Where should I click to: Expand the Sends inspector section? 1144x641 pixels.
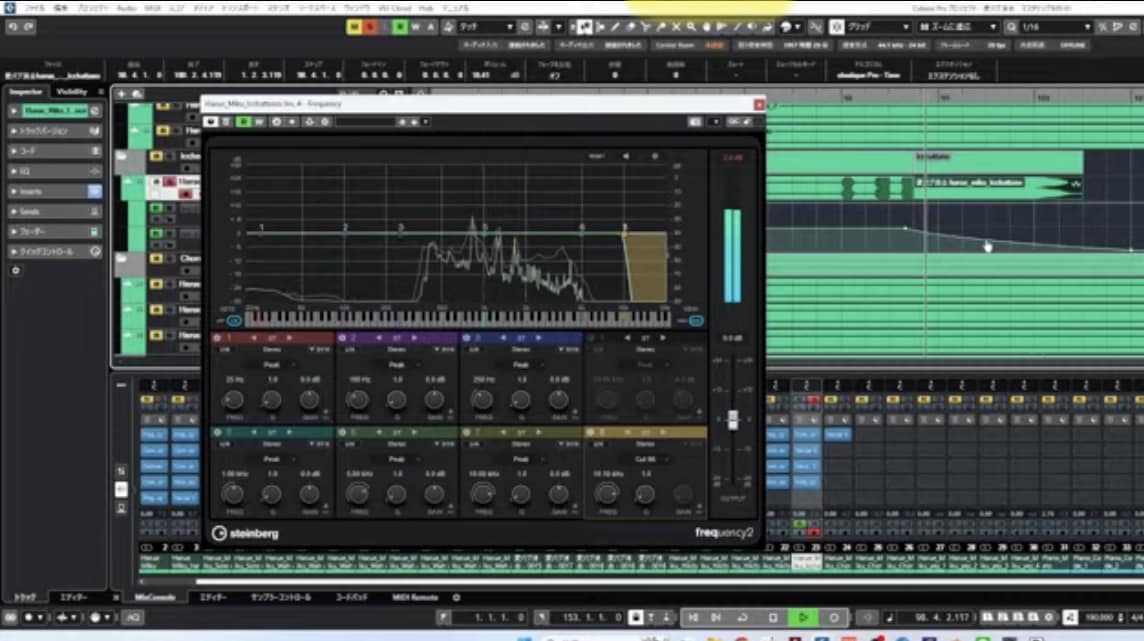(55, 211)
